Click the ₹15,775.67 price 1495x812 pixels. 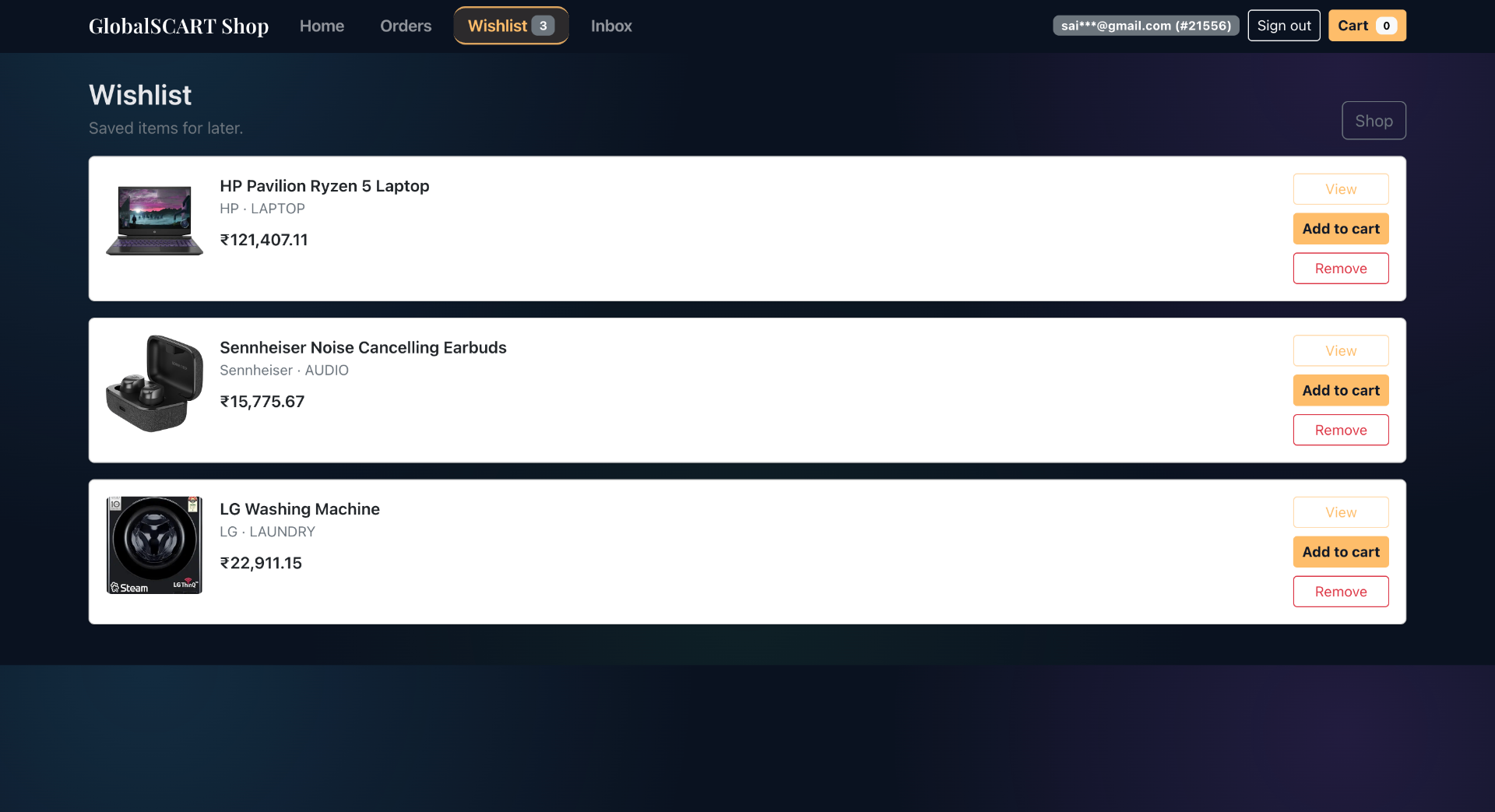262,402
